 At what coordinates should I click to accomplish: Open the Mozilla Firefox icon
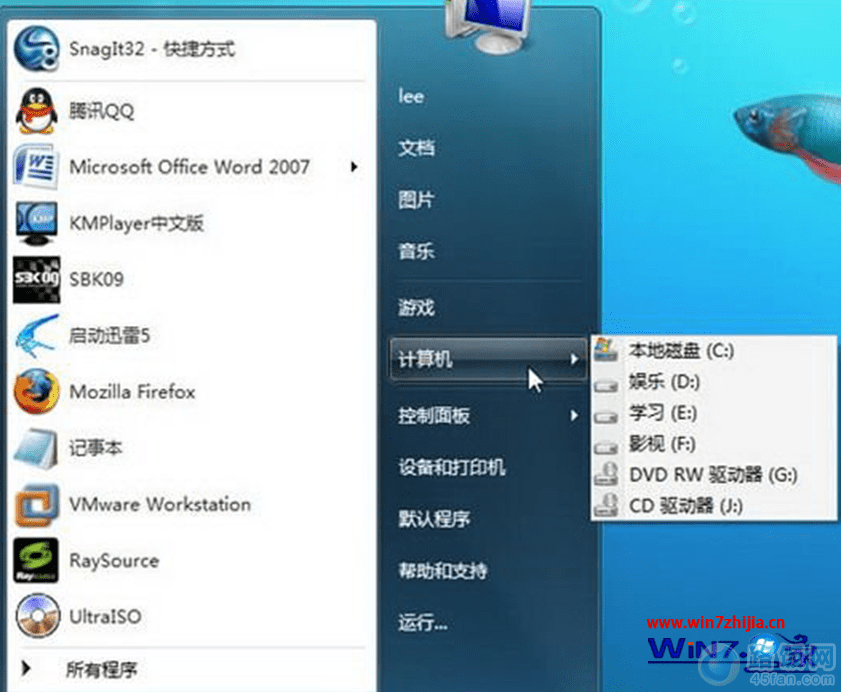[37, 392]
